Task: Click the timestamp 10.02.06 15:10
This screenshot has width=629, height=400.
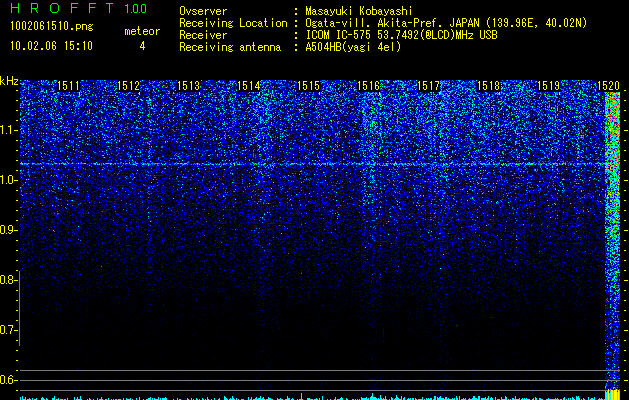Action: coord(51,46)
